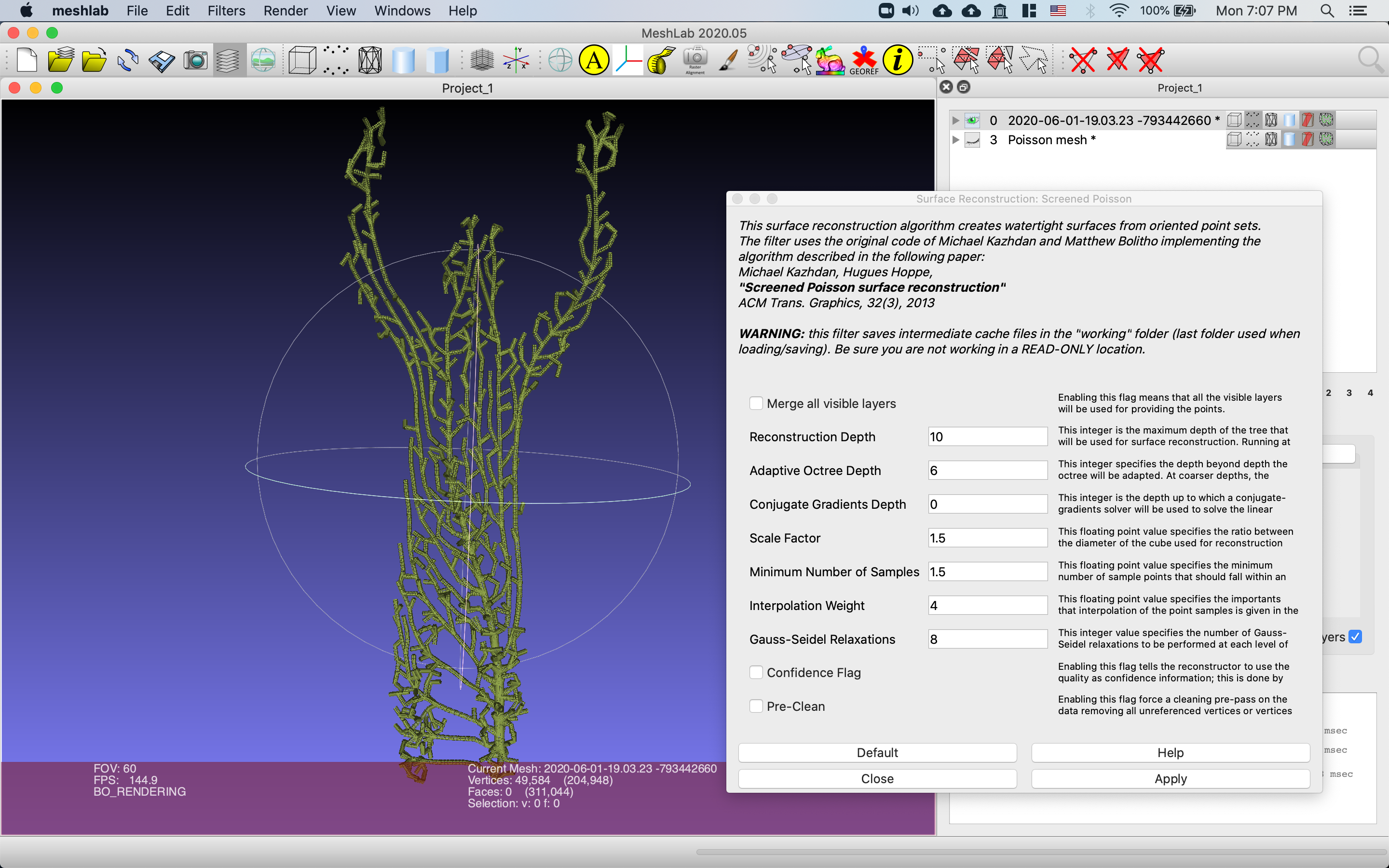The image size is (1389, 868).
Task: Click the volume icon in menu bar
Action: (910, 10)
